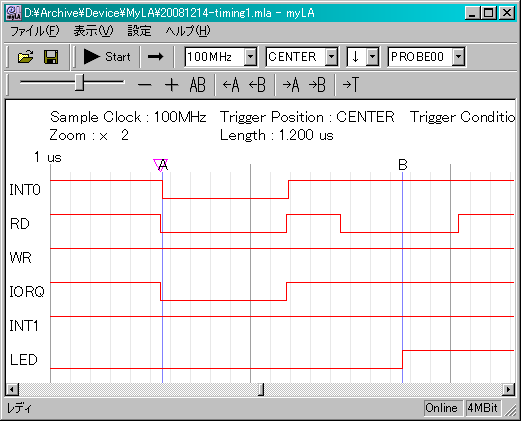This screenshot has width=521, height=421.
Task: Zoom out with the minus icon
Action: pyautogui.click(x=144, y=85)
